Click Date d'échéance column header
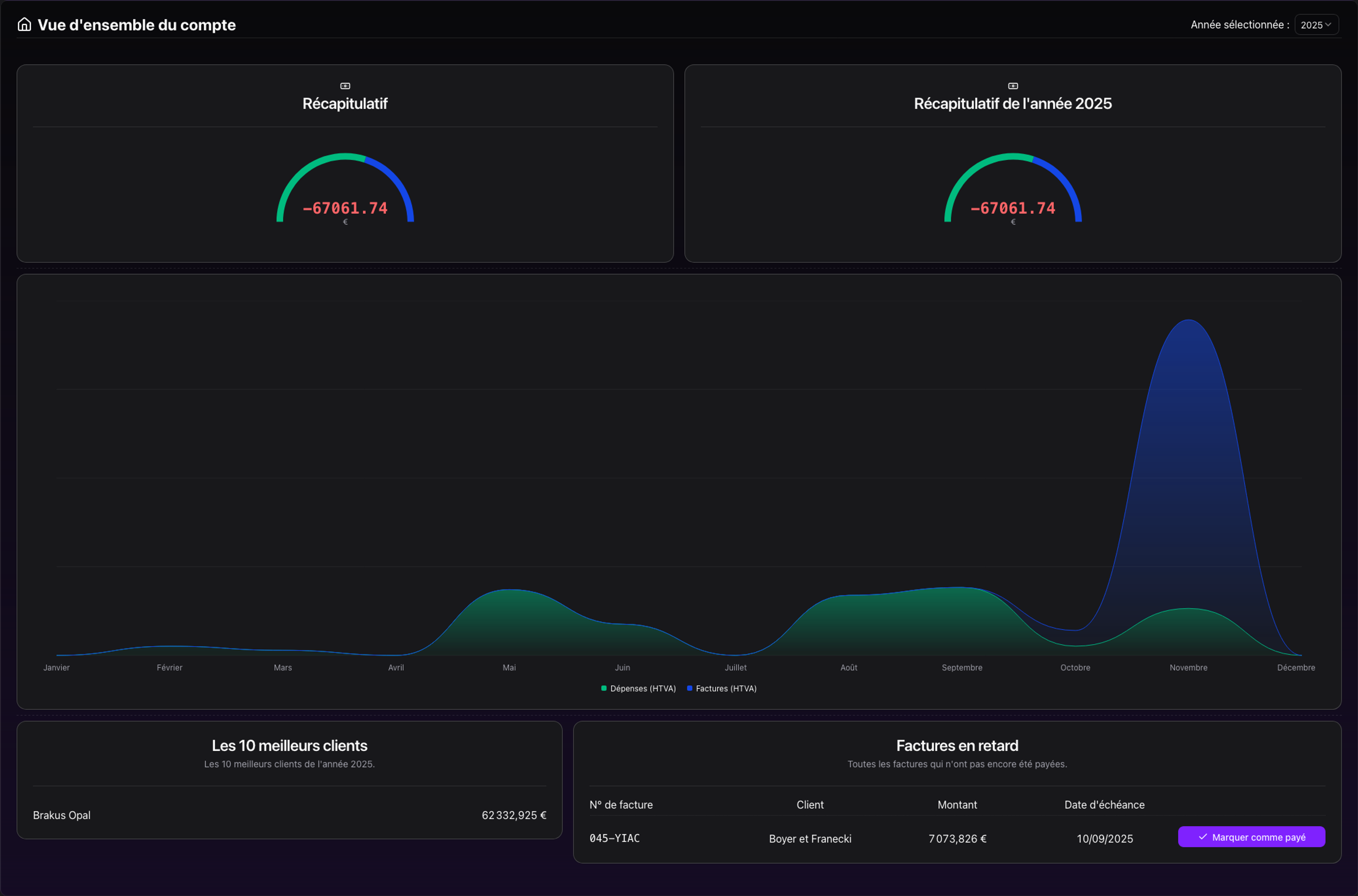This screenshot has height=896, width=1358. [1104, 805]
